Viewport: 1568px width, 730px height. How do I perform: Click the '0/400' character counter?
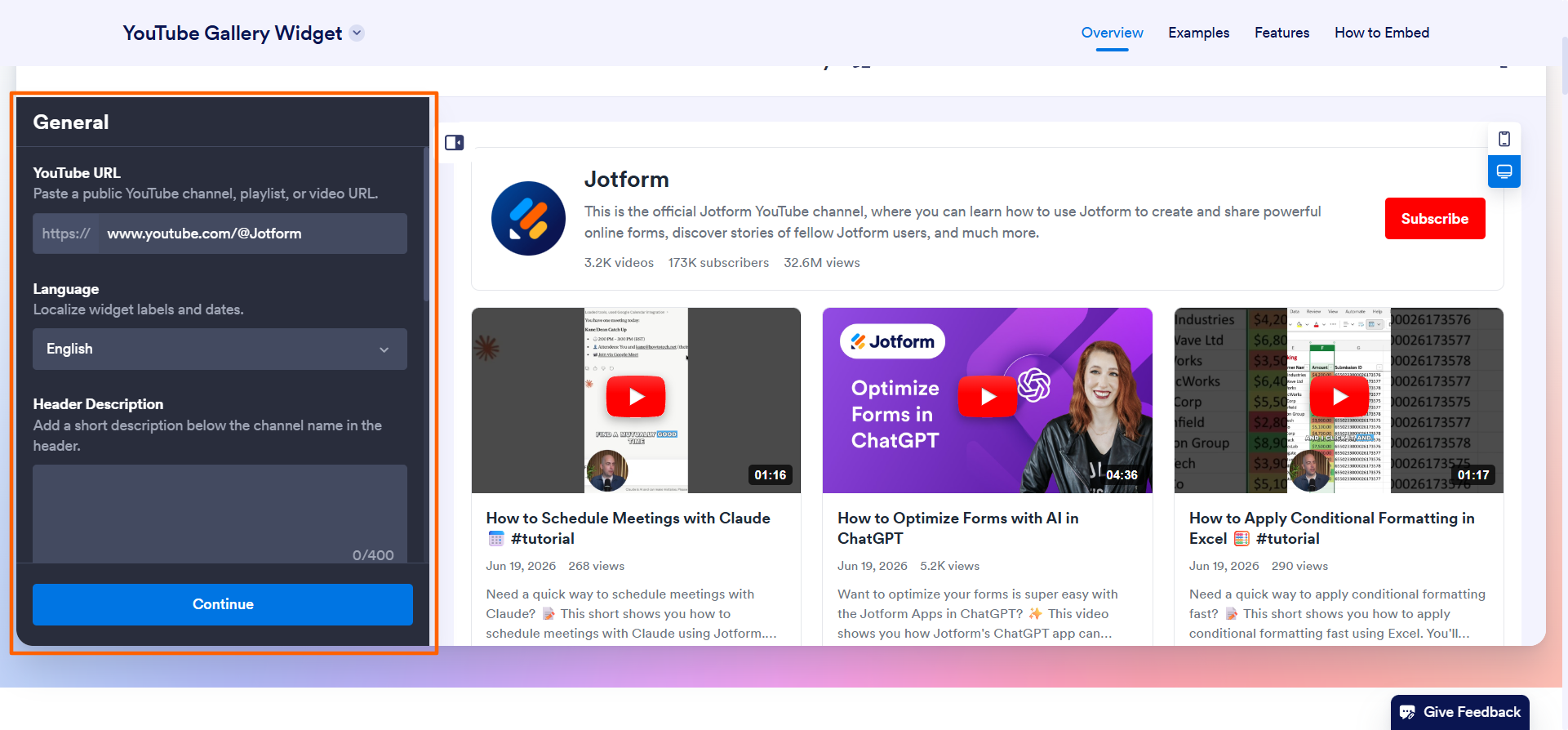(x=373, y=555)
